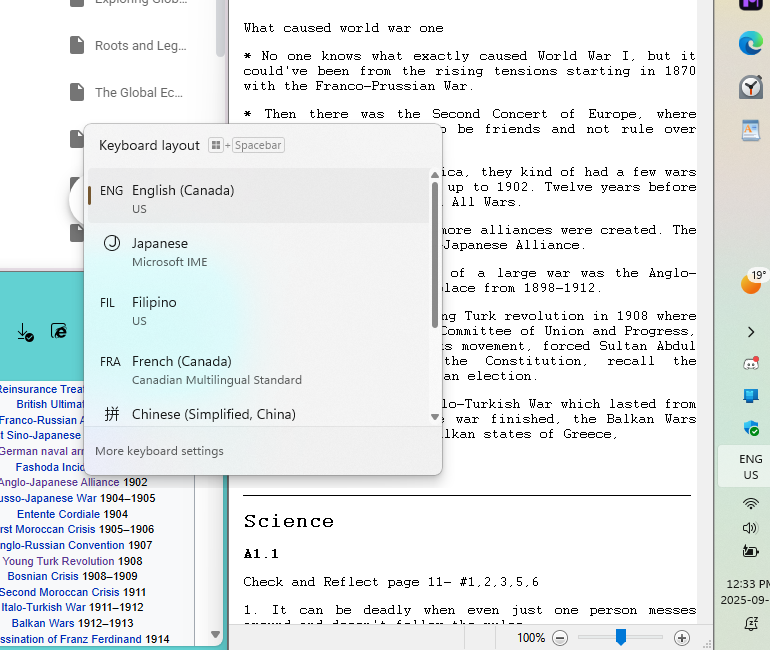Select Filipino US keyboard layout
Image resolution: width=770 pixels, height=650 pixels.
click(x=258, y=311)
